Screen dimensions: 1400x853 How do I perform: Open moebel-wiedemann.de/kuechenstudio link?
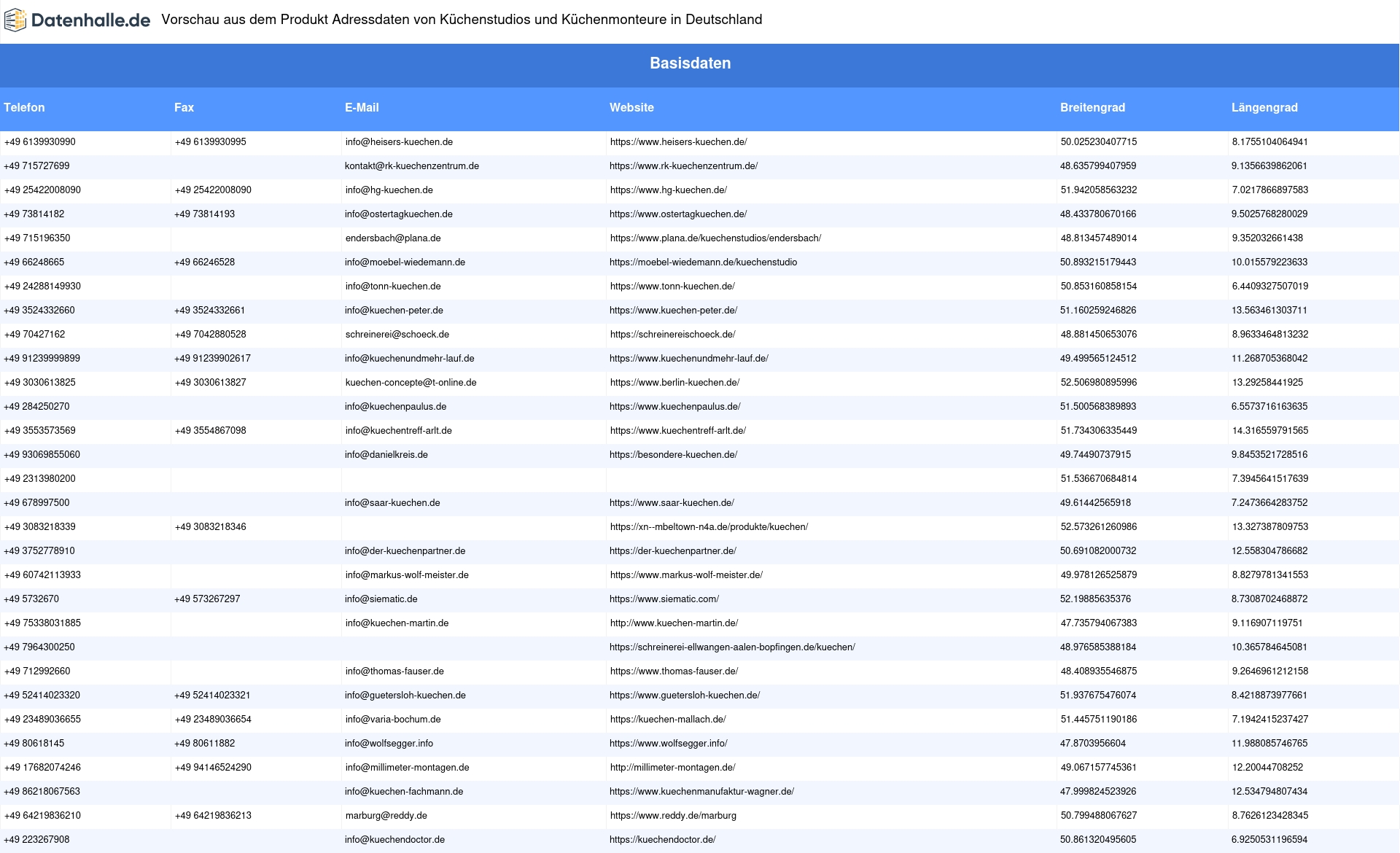pyautogui.click(x=703, y=262)
